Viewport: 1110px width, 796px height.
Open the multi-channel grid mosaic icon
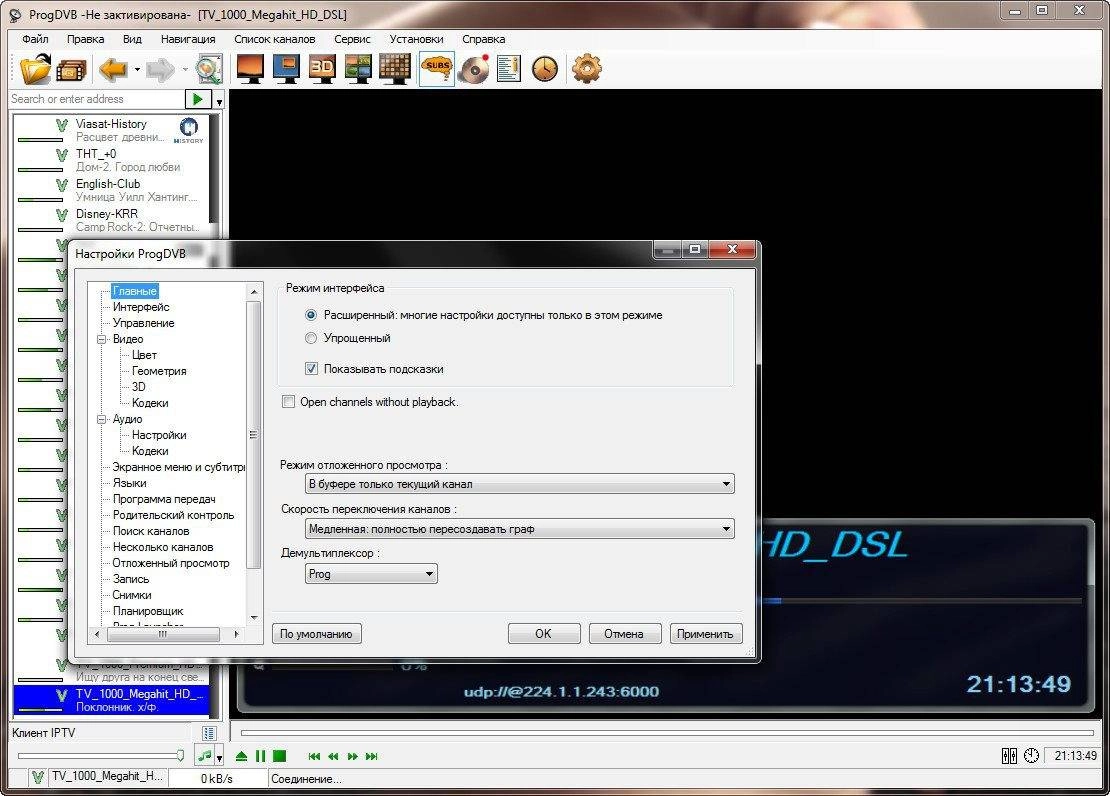[x=395, y=69]
